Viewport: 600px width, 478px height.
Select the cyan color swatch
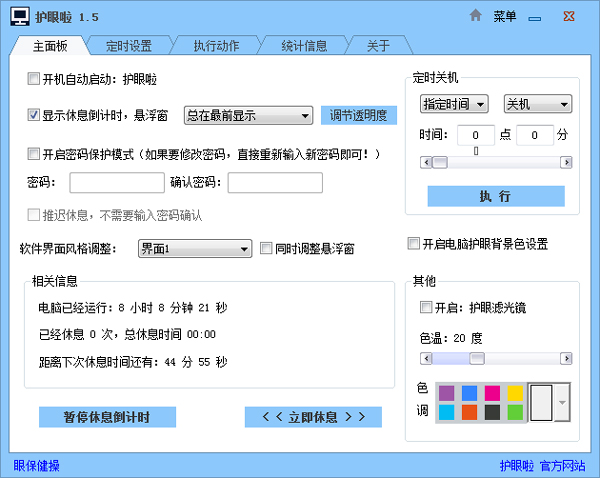(447, 413)
